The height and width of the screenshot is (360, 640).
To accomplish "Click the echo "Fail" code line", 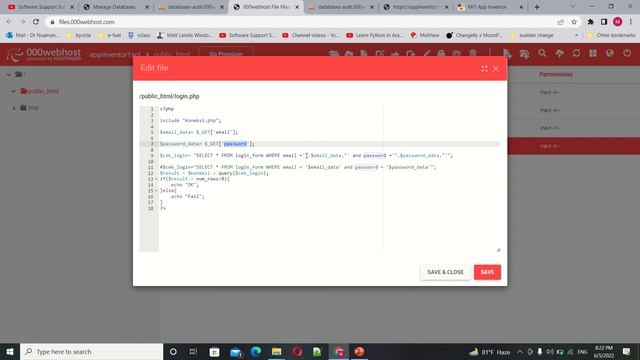I will 188,197.
